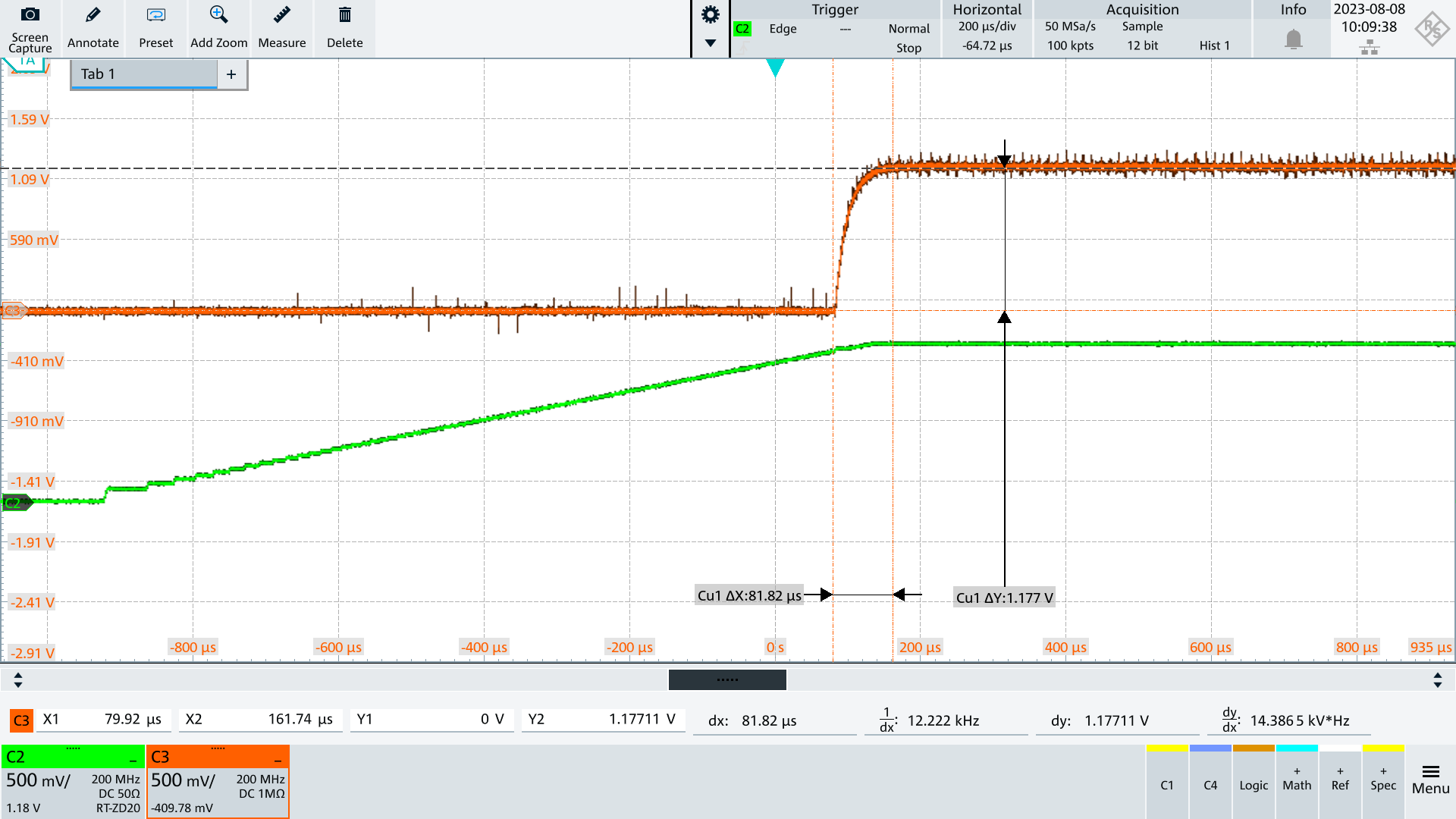This screenshot has height=819, width=1456.
Task: Select the X1 cursor value field
Action: coord(104,720)
